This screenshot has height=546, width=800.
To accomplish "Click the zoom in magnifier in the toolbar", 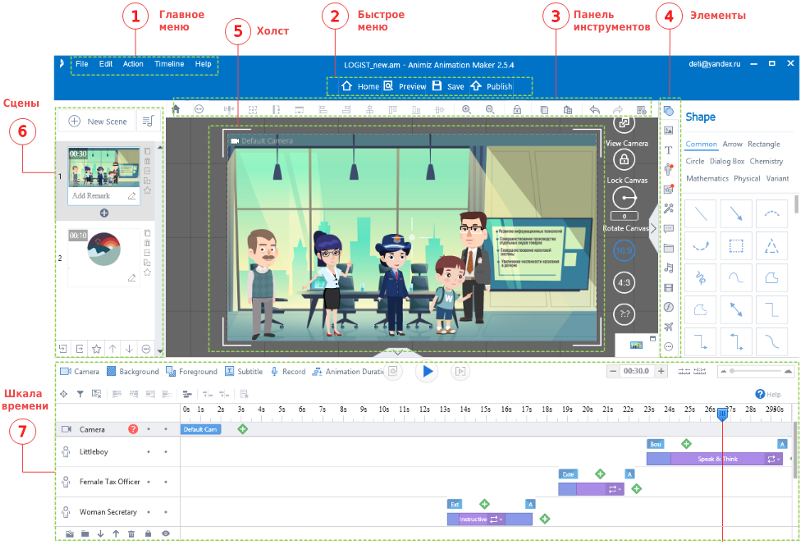I will [x=467, y=108].
